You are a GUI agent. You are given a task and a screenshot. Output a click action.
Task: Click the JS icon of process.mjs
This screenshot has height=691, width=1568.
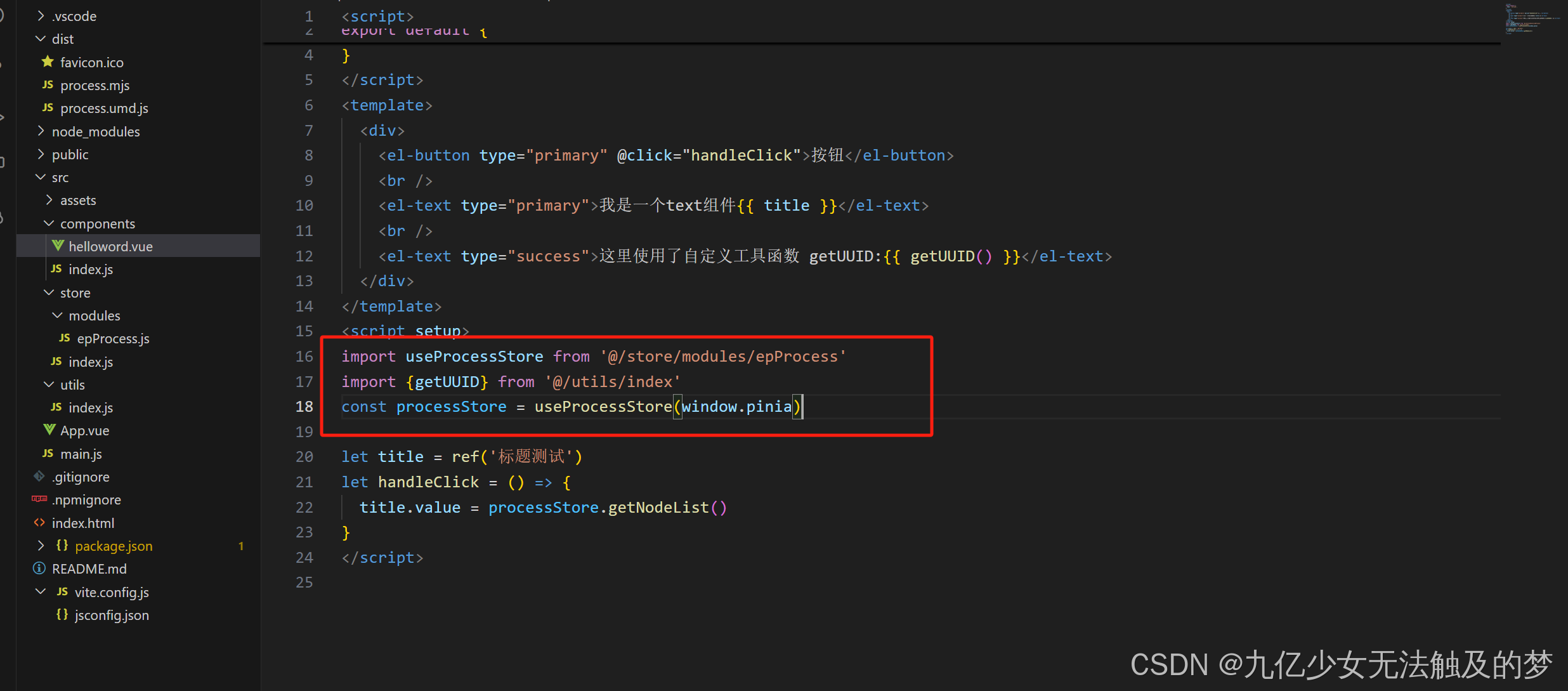[x=48, y=85]
